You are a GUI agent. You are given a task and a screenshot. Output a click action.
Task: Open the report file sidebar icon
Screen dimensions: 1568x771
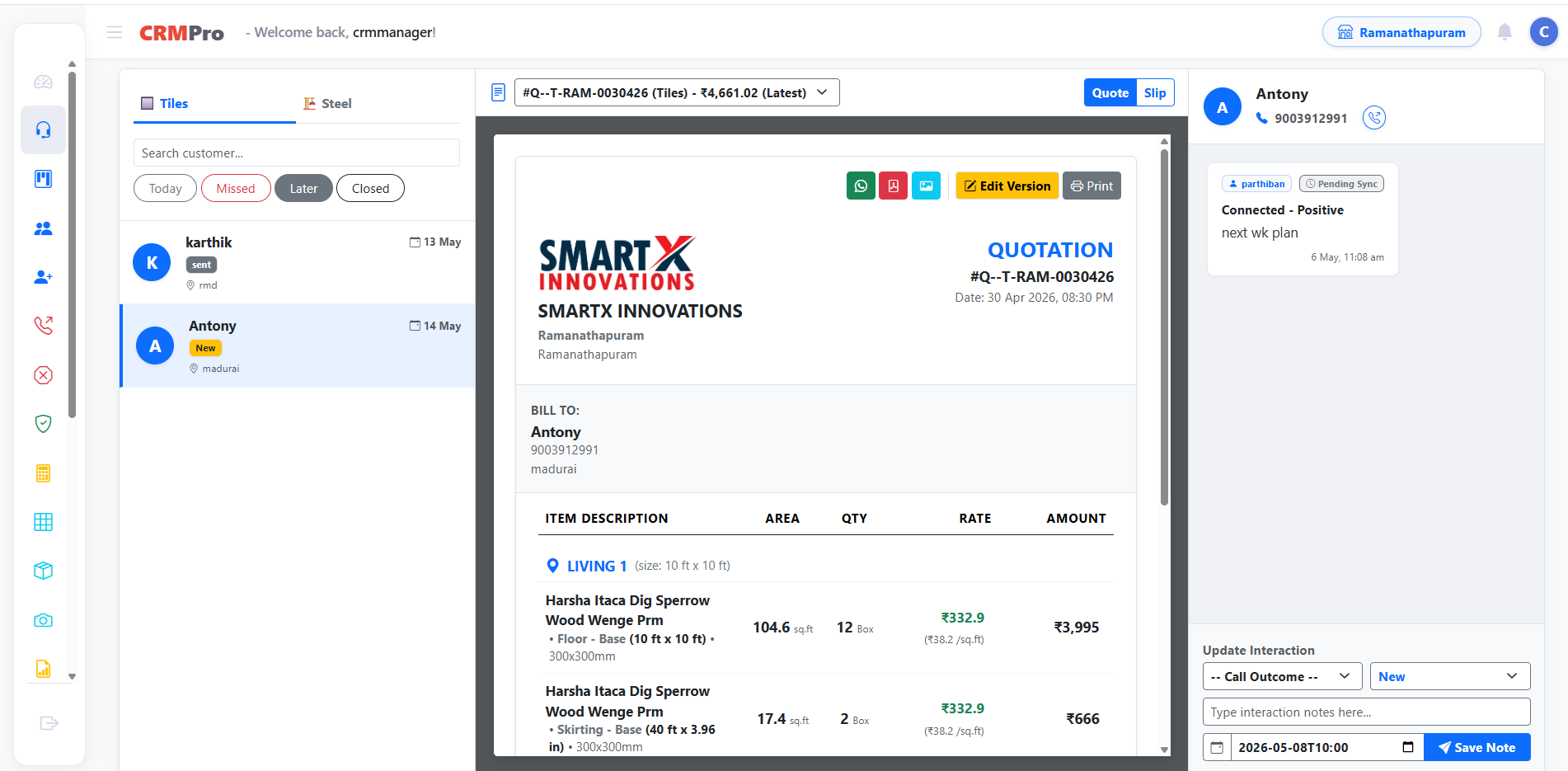tap(44, 669)
